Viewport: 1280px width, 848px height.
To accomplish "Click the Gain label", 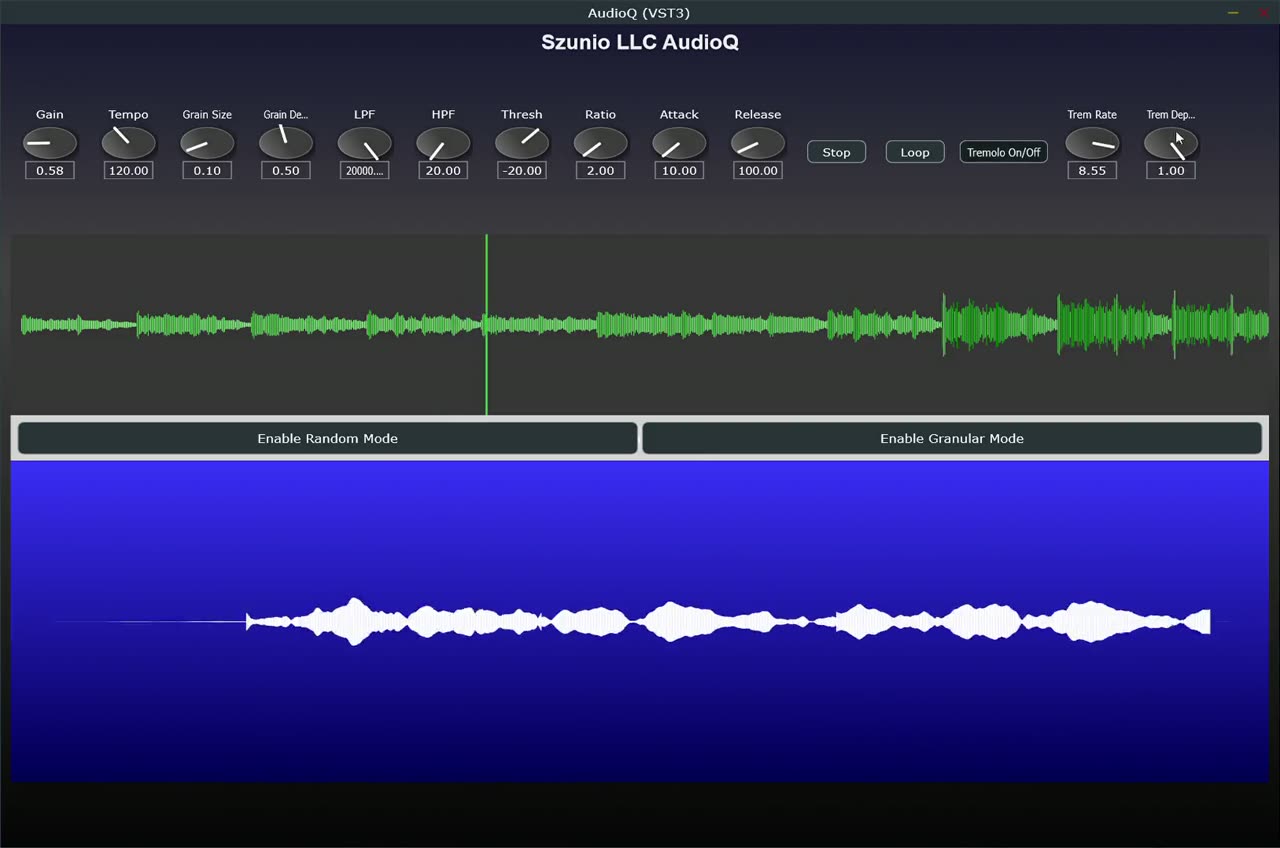I will click(x=50, y=114).
